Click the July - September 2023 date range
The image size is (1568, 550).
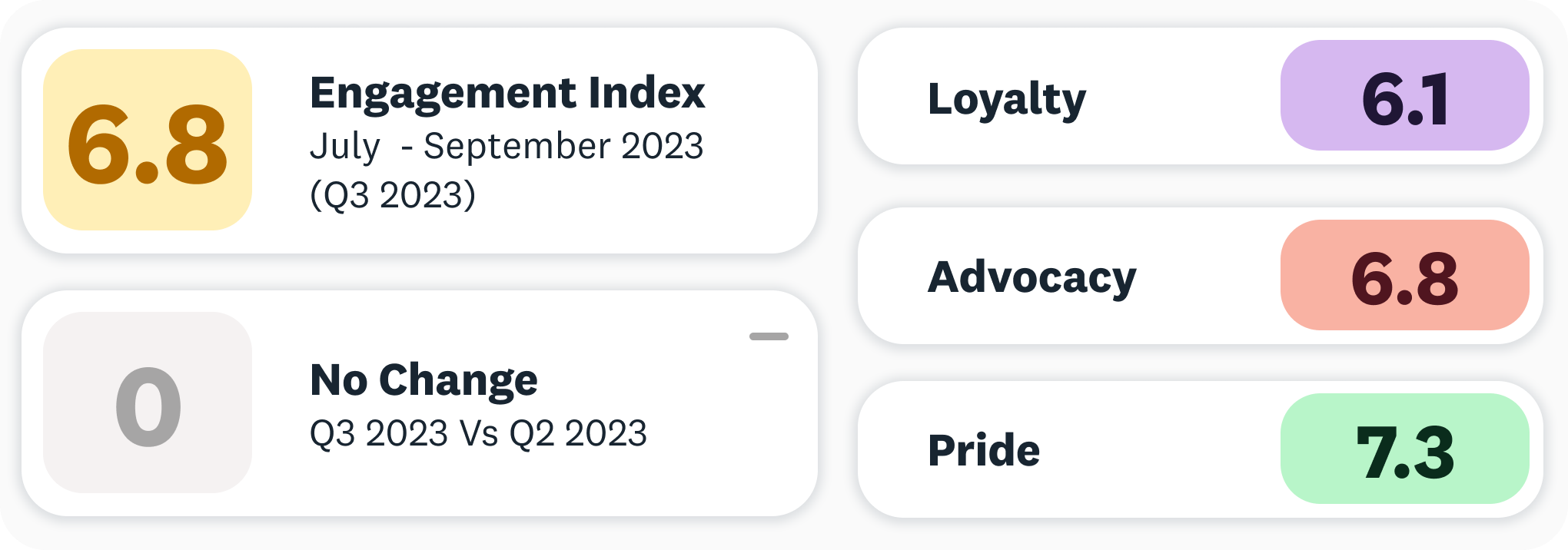507,146
